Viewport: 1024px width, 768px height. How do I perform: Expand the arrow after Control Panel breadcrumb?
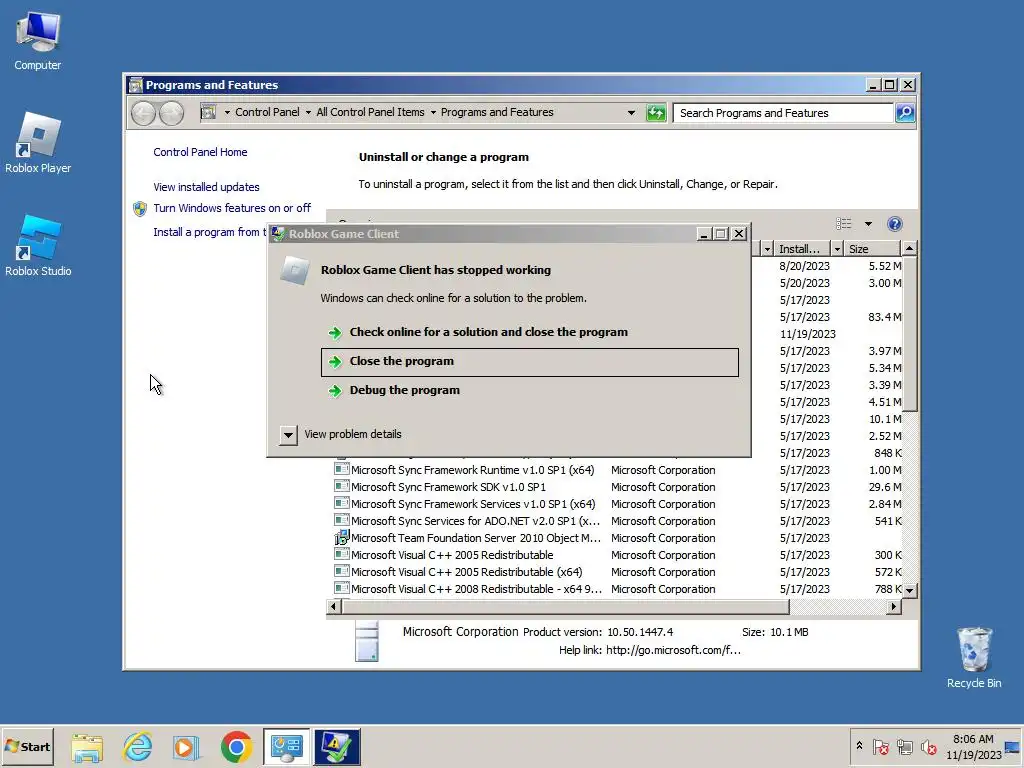click(x=308, y=112)
